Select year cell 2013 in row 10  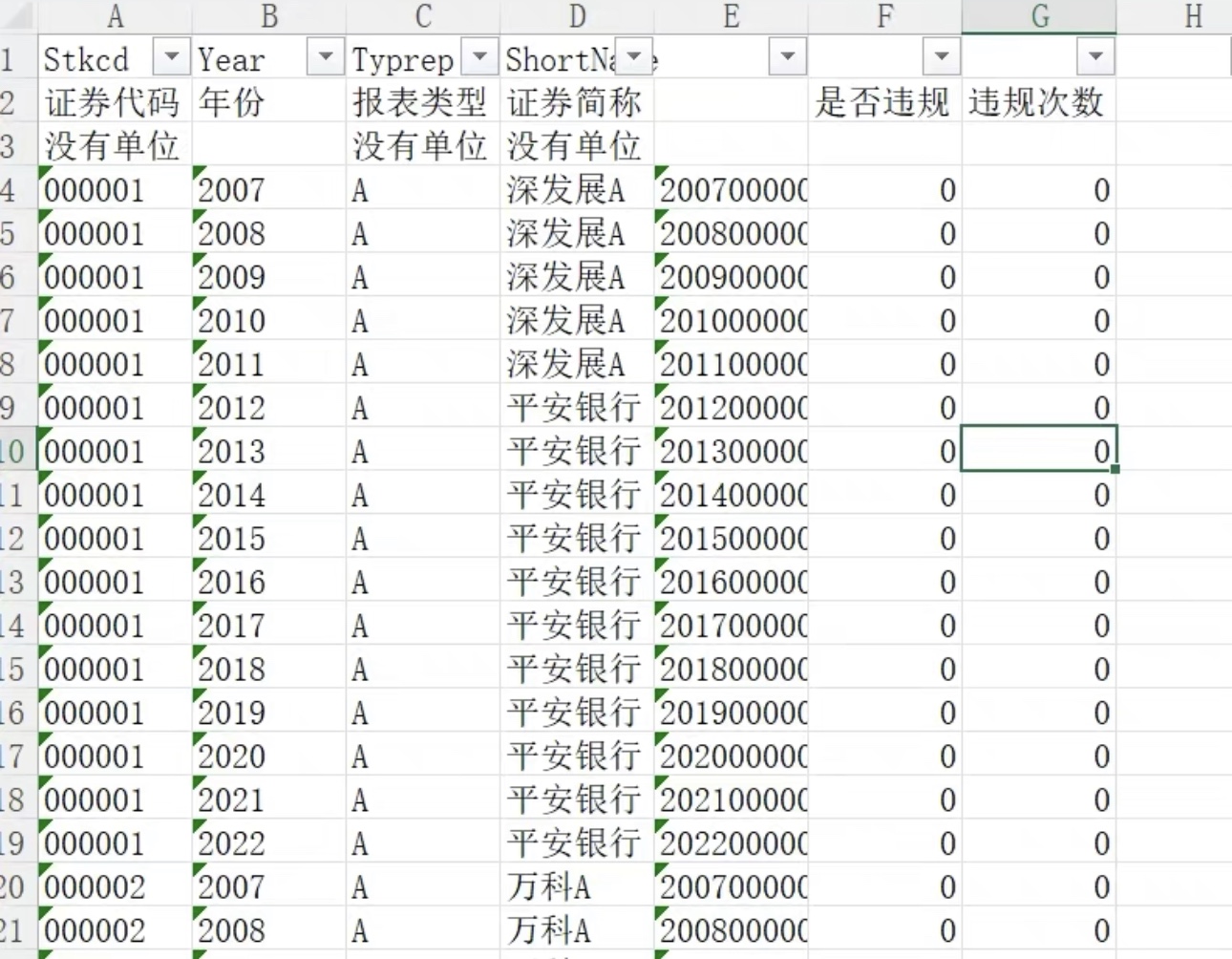point(269,451)
